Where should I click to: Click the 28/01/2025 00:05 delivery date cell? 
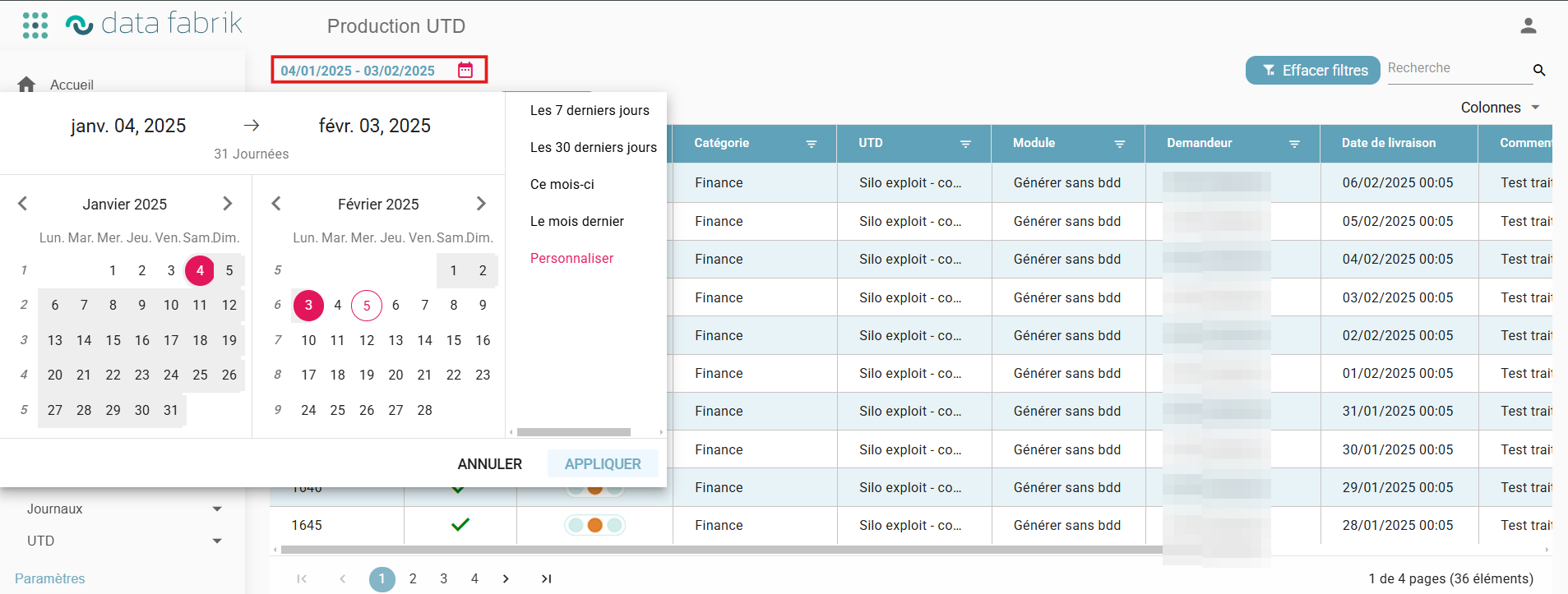pyautogui.click(x=1398, y=525)
